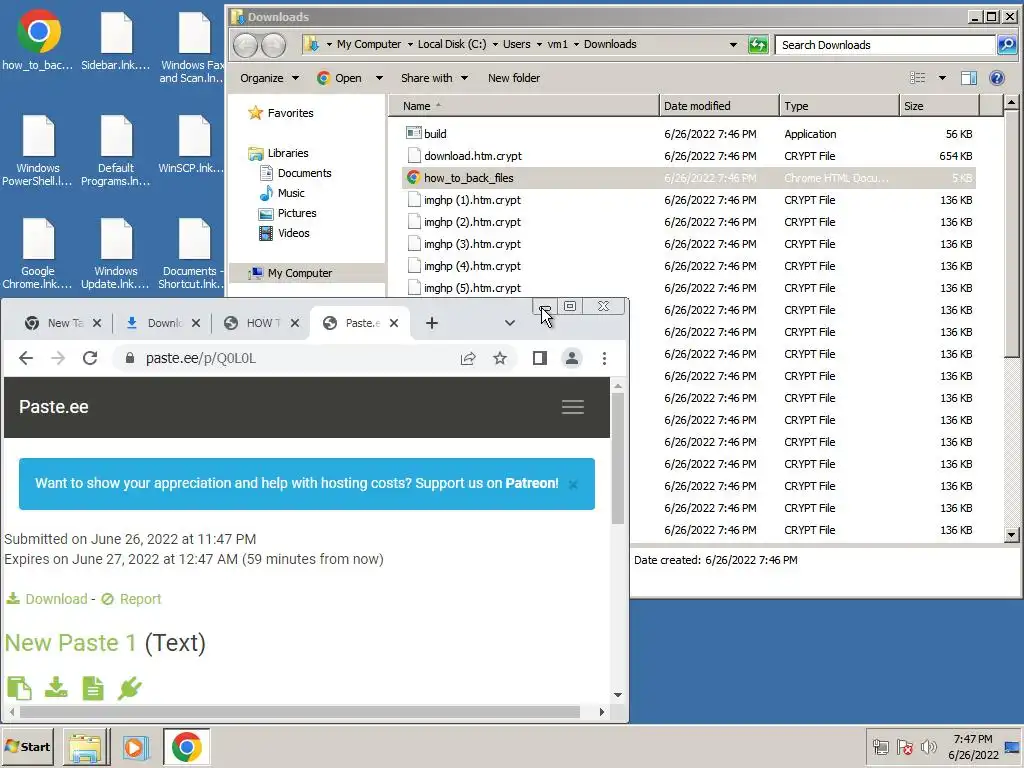1024x768 pixels.
Task: Share this page icon in address bar
Action: click(x=468, y=358)
